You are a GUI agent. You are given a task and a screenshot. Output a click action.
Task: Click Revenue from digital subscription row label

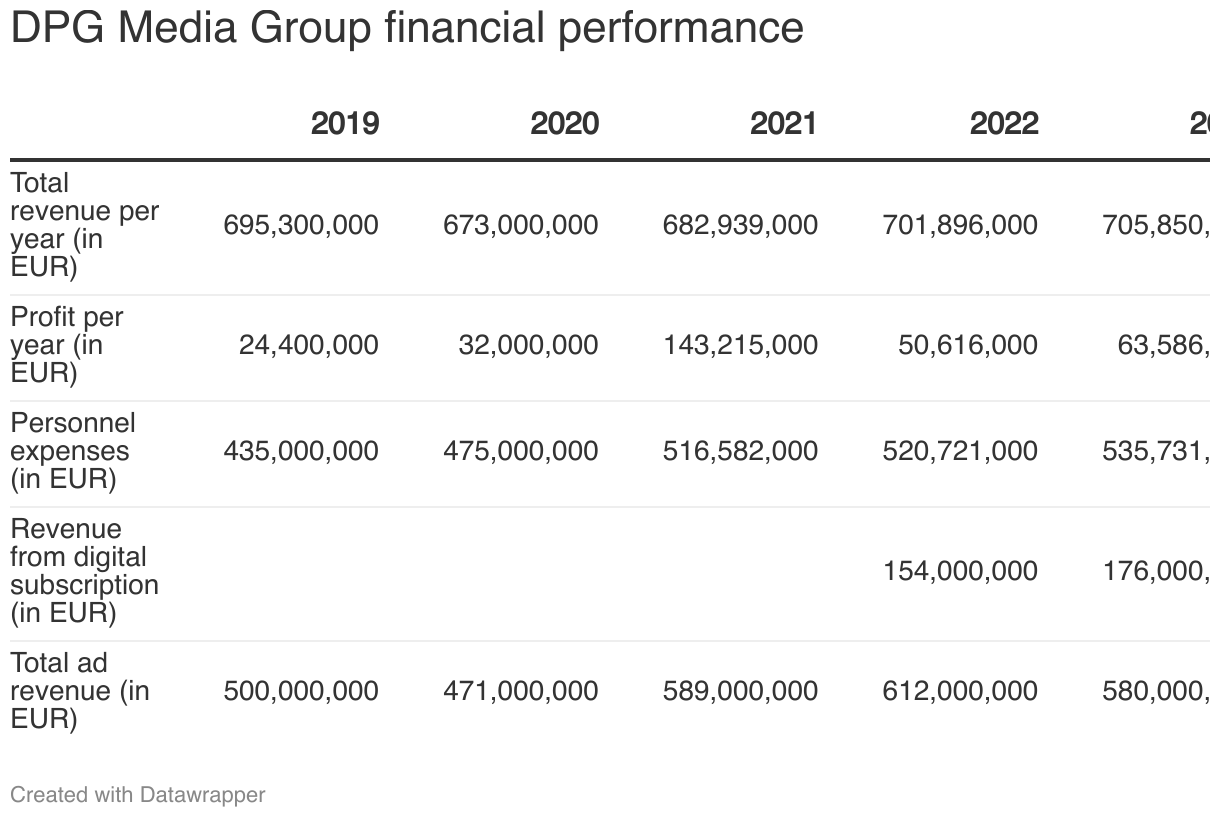pyautogui.click(x=84, y=571)
